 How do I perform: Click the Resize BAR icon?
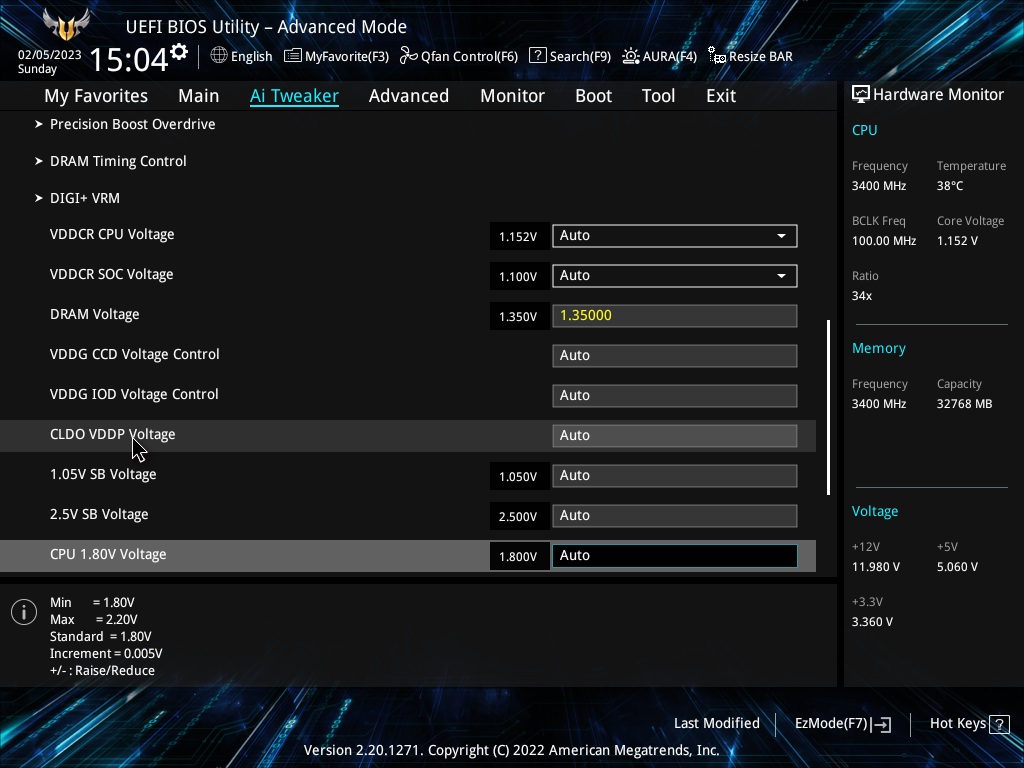click(716, 56)
